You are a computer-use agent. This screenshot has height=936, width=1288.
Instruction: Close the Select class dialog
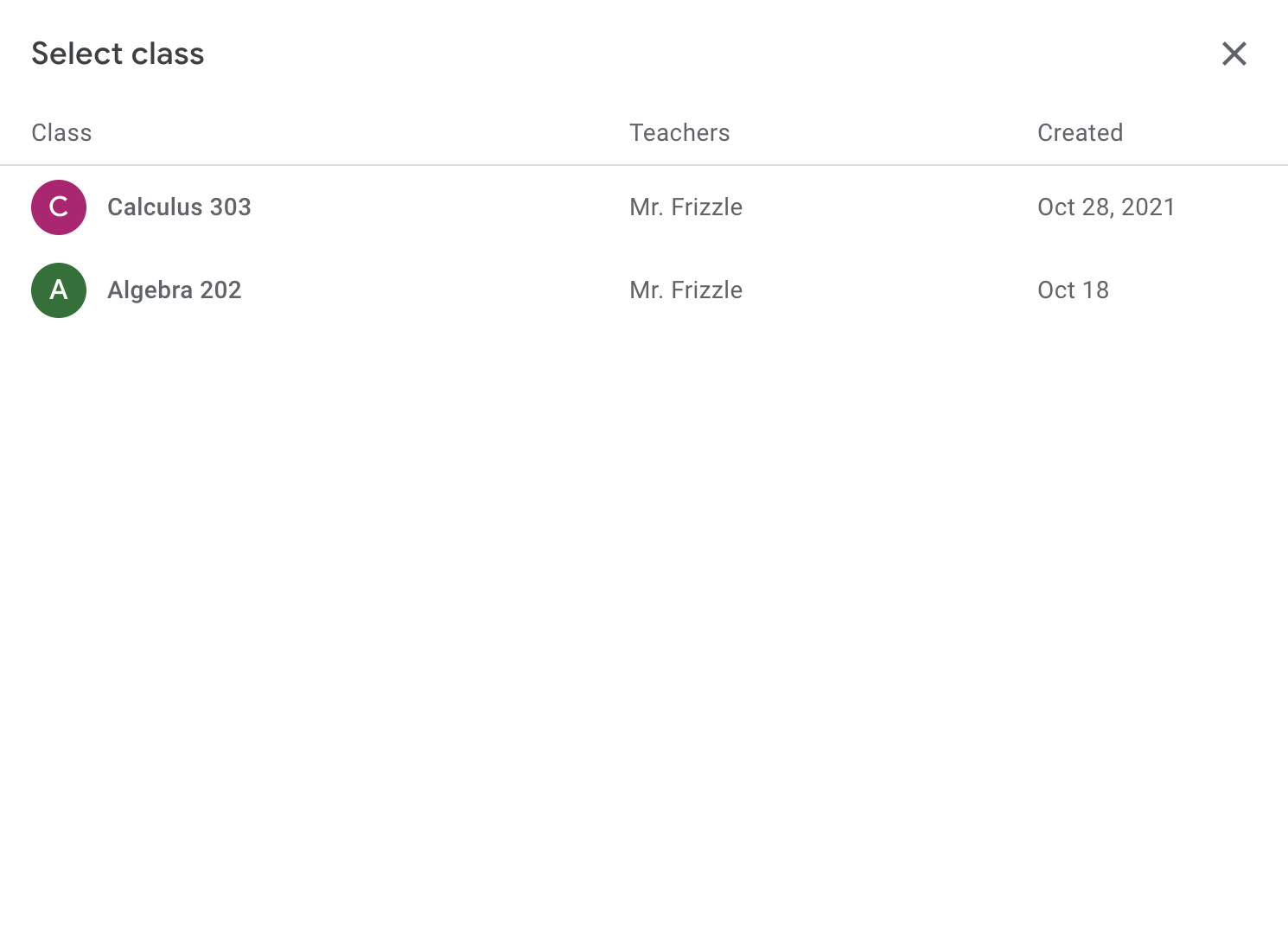tap(1234, 54)
